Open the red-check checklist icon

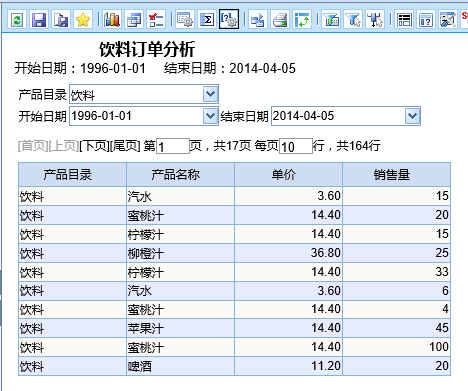[x=156, y=20]
